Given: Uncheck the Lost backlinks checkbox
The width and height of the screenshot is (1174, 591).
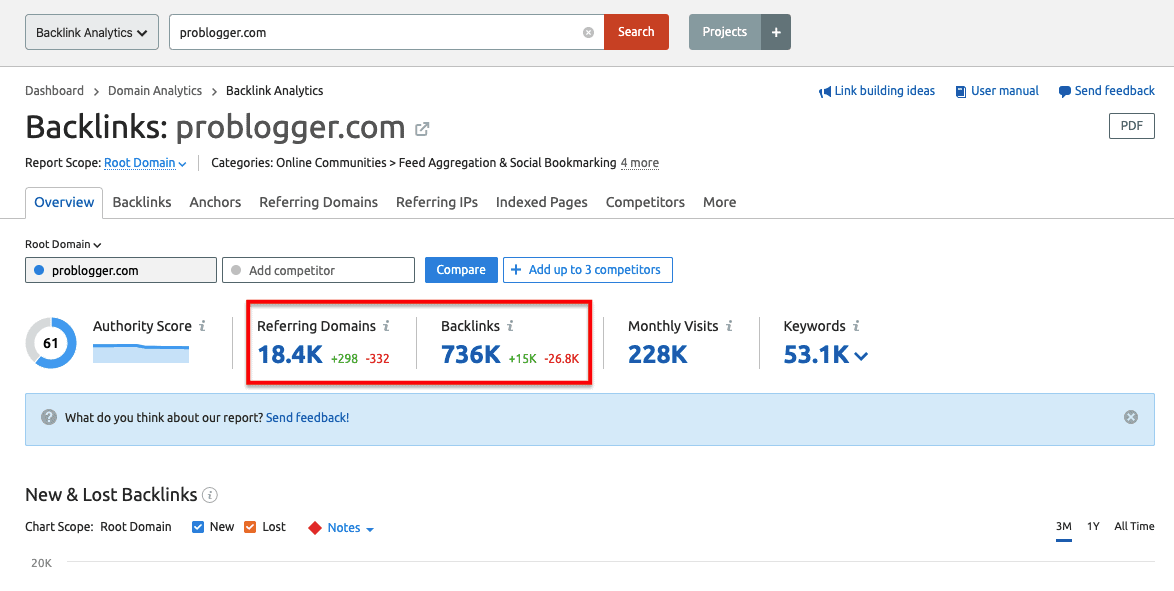Looking at the screenshot, I should coord(250,527).
